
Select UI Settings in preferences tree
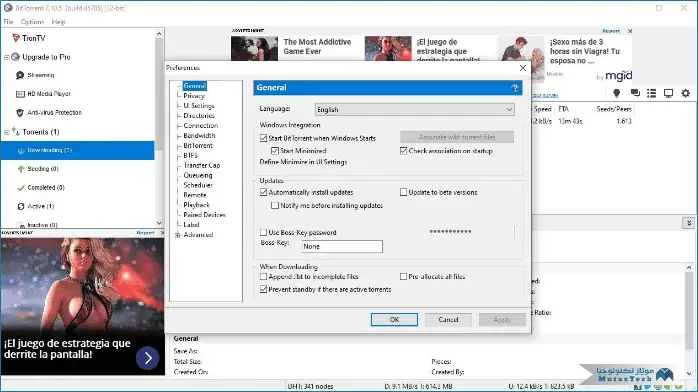199,105
